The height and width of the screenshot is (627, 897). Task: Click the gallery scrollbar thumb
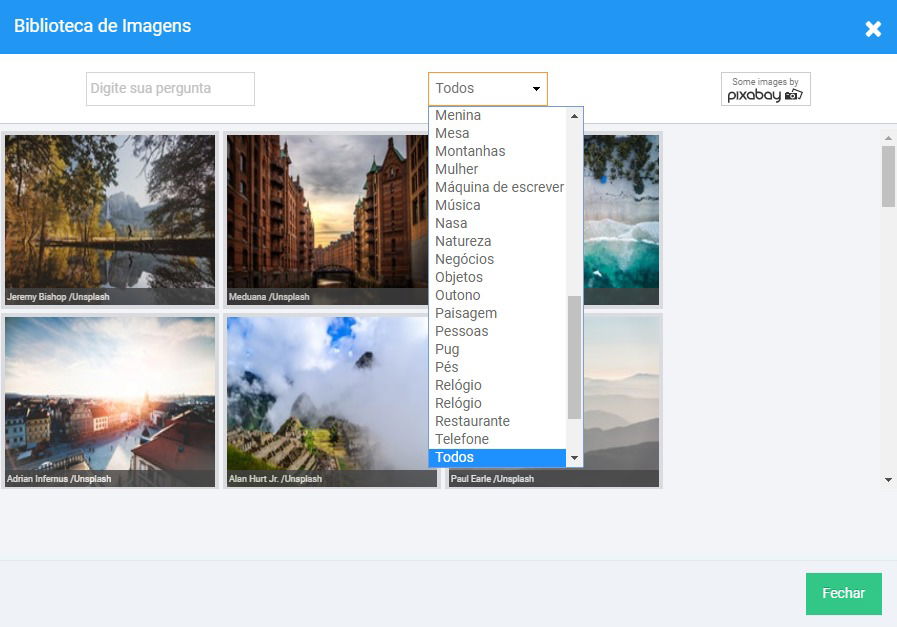888,176
